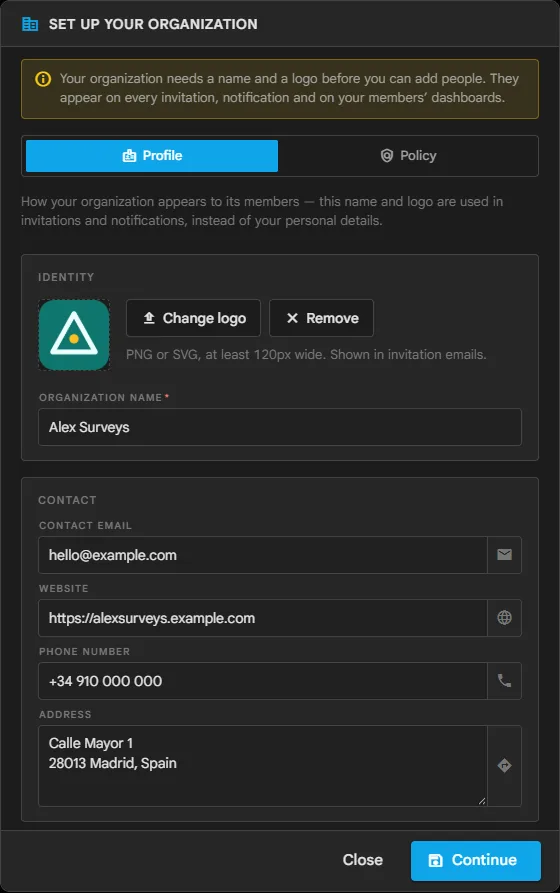Screen dimensions: 560x893
Task: Focus the Organization Name field
Action: [x=280, y=427]
